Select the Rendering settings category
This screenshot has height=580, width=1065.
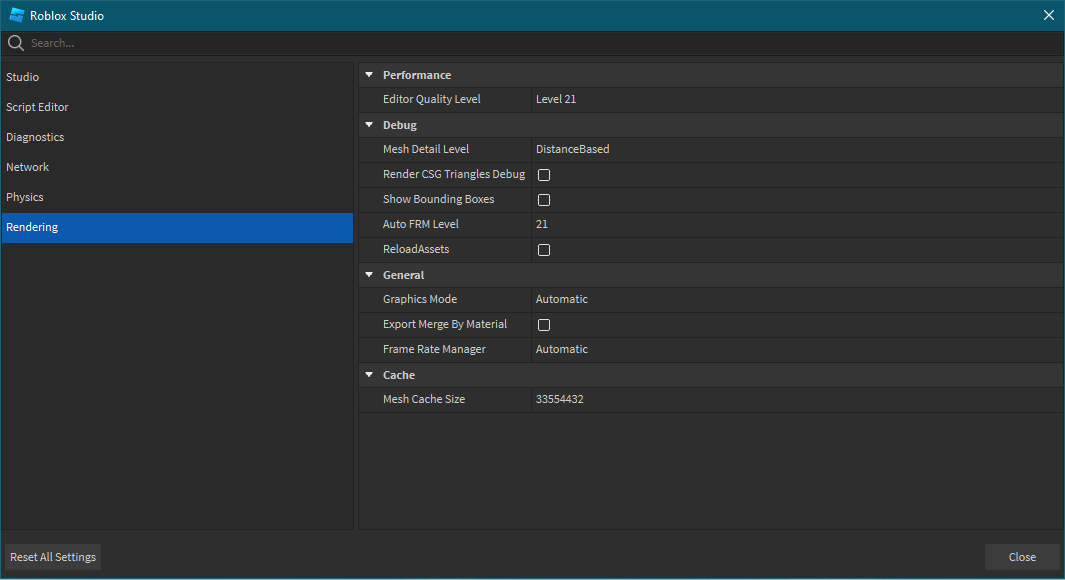[177, 228]
